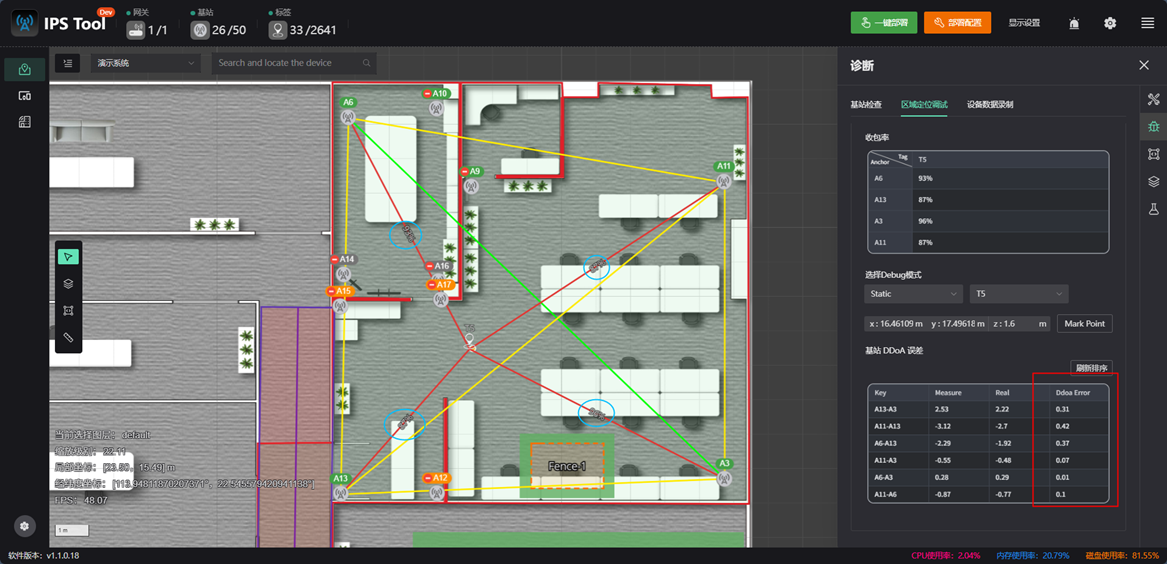Switch to the 区域定位调试 tab
The height and width of the screenshot is (564, 1167).
point(924,105)
